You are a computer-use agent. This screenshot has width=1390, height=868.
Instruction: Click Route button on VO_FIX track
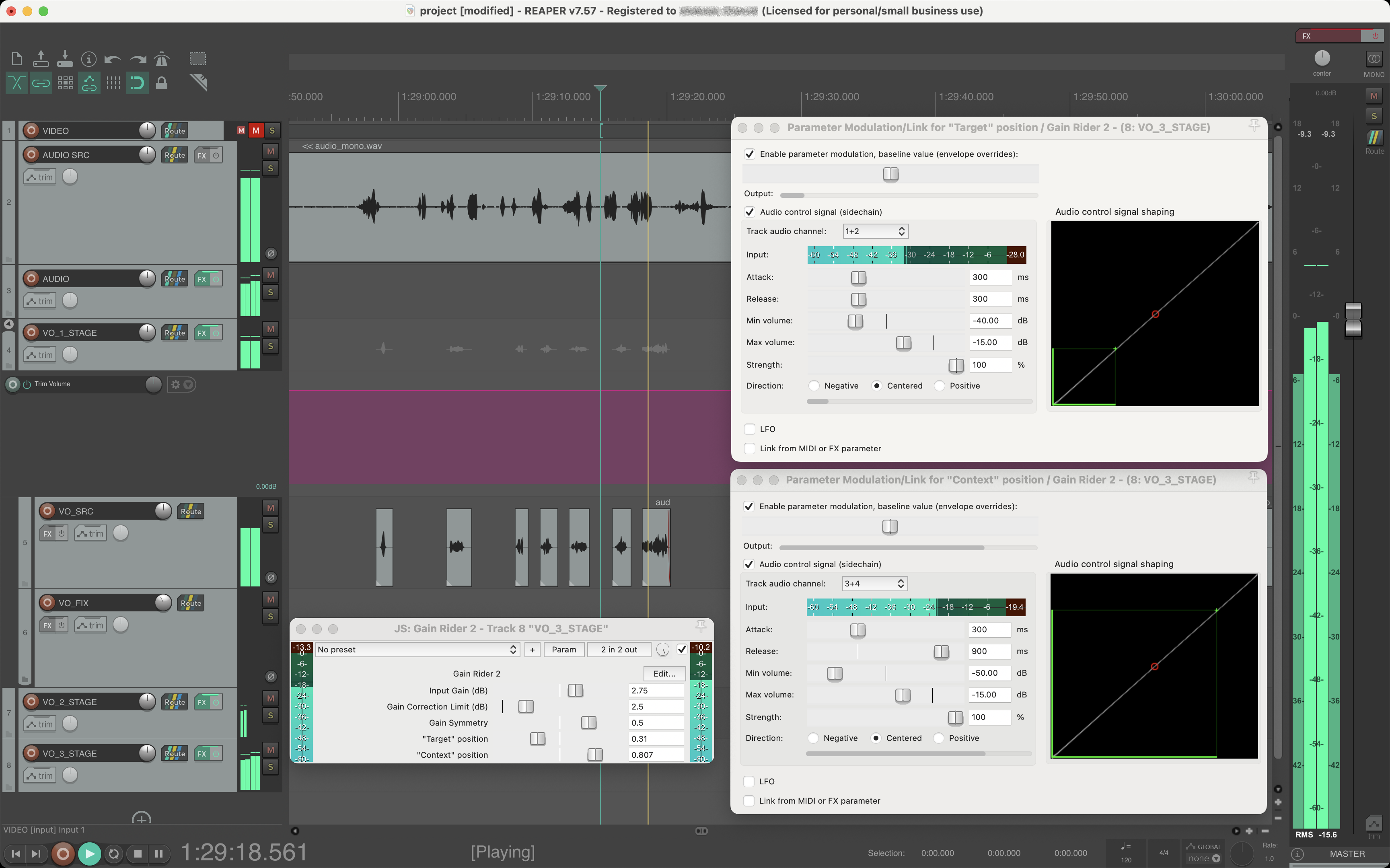tap(191, 603)
